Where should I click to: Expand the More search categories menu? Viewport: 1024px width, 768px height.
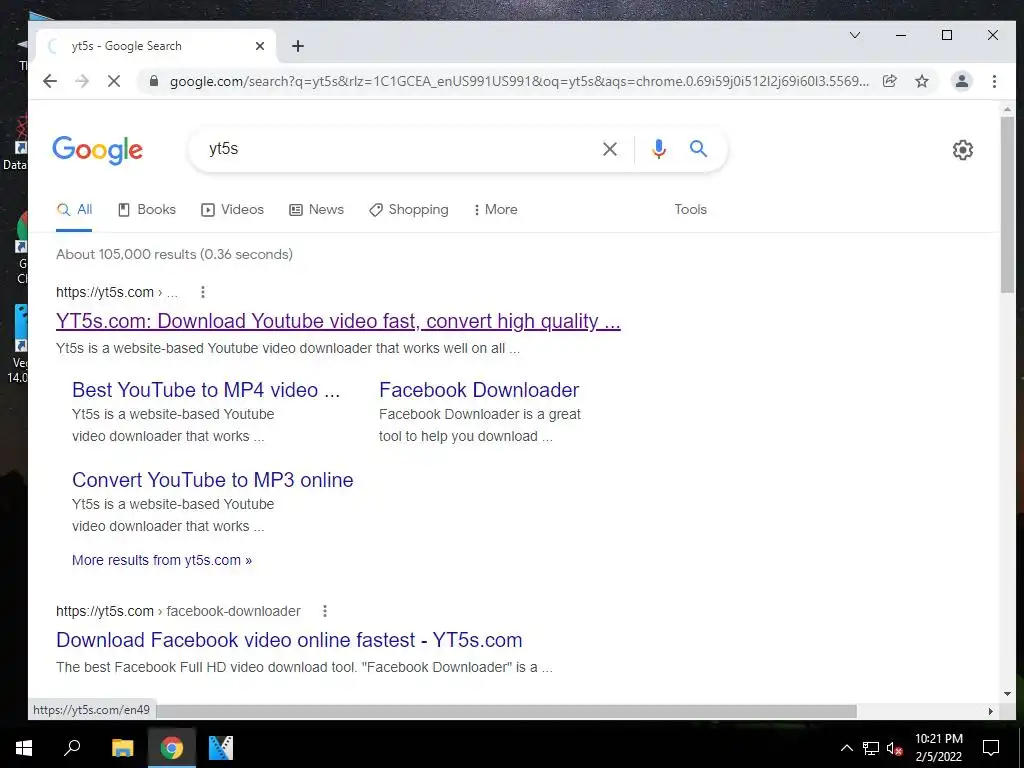pyautogui.click(x=496, y=210)
